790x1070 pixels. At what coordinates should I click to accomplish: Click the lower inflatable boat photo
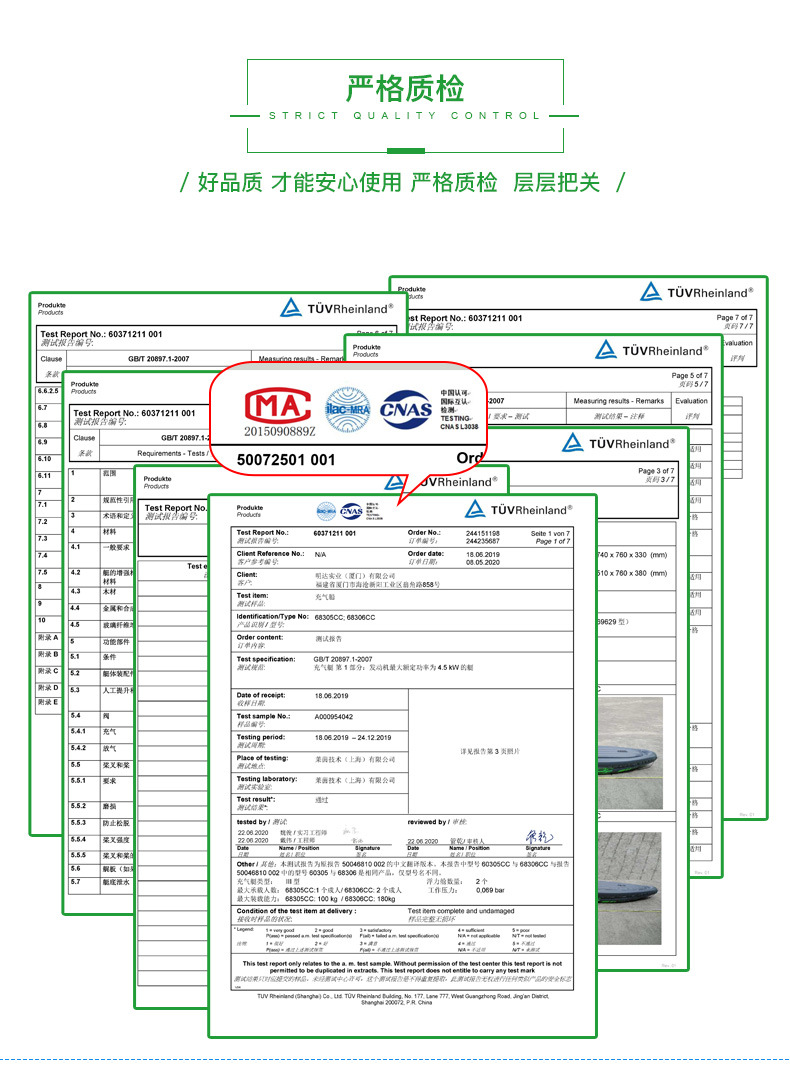click(x=630, y=887)
